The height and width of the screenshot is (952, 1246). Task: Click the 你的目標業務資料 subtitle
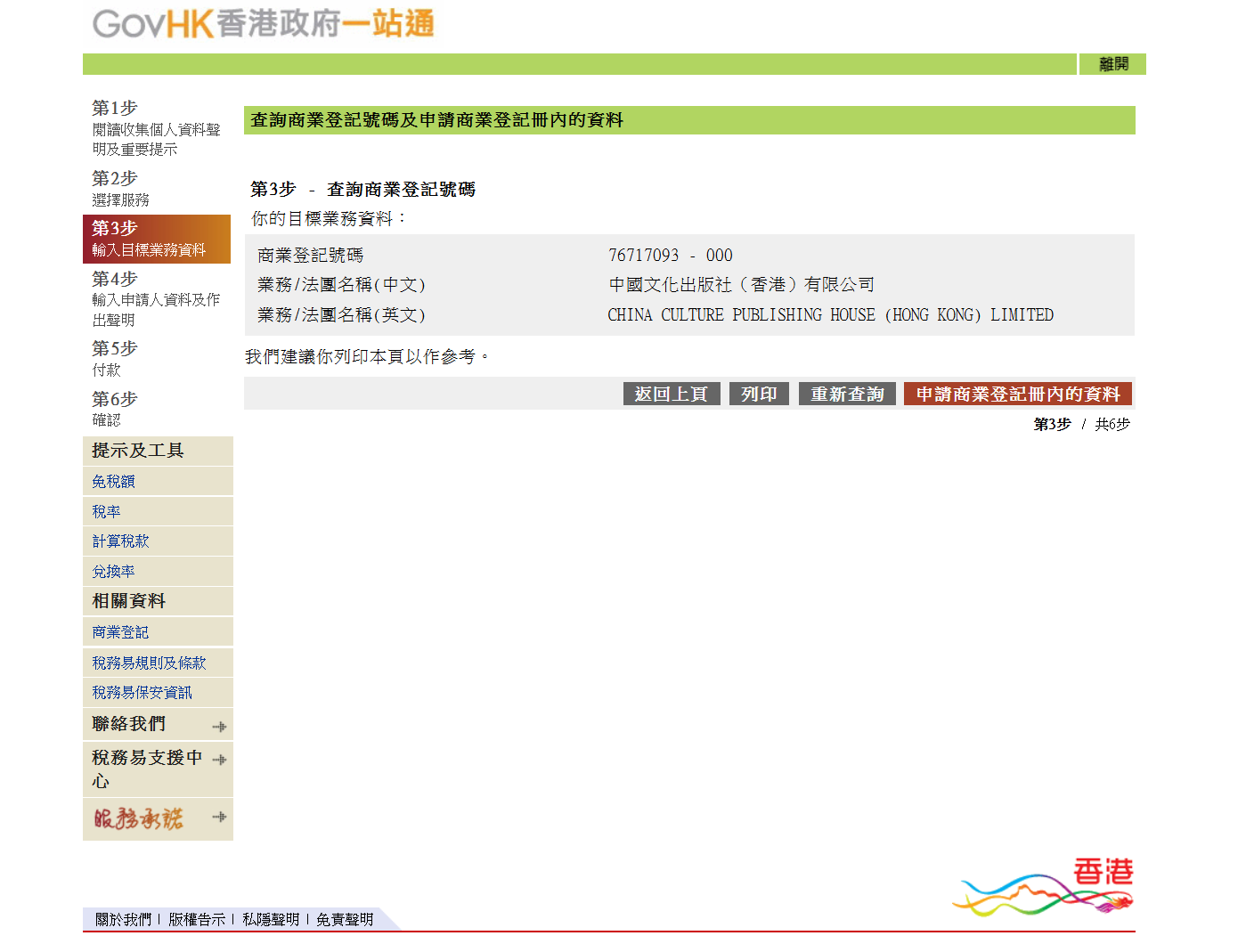point(330,218)
